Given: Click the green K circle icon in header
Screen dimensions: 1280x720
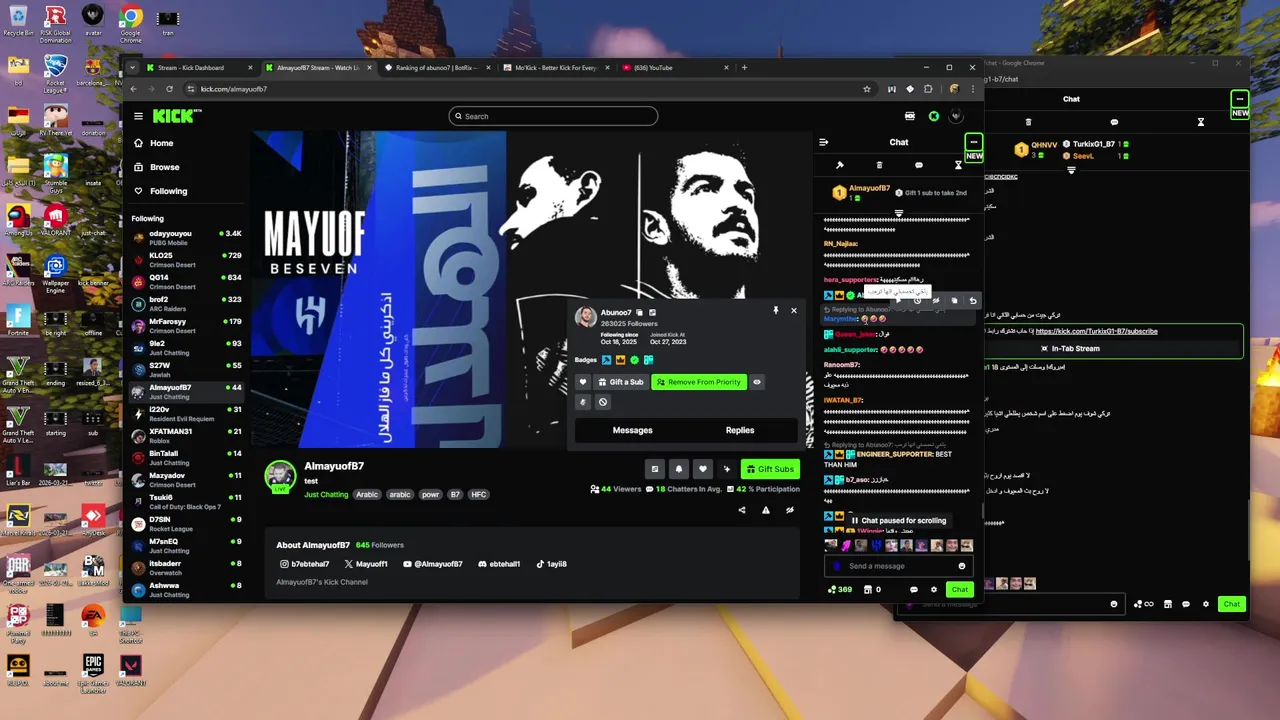Looking at the screenshot, I should point(934,116).
